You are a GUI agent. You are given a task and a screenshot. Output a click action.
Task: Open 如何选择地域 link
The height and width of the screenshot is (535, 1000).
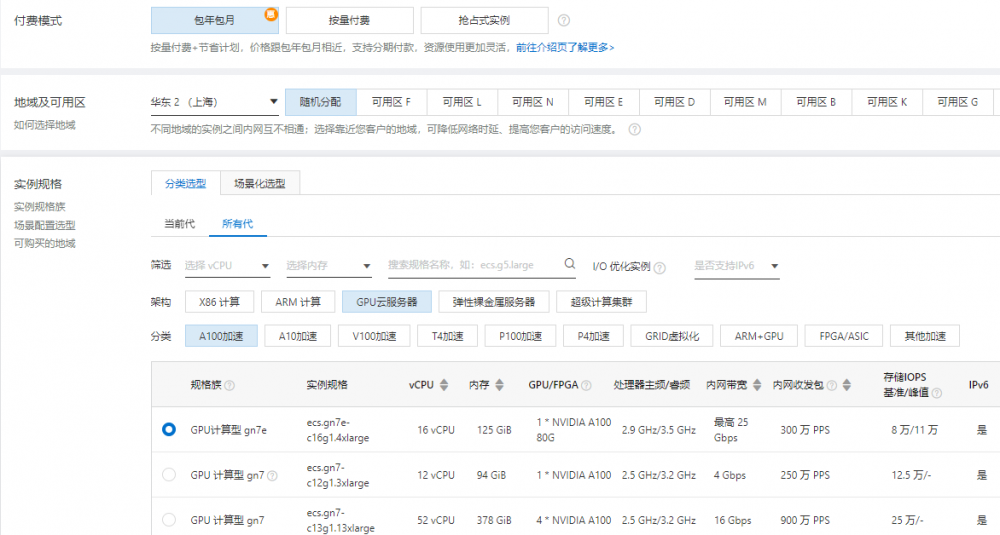tap(45, 125)
